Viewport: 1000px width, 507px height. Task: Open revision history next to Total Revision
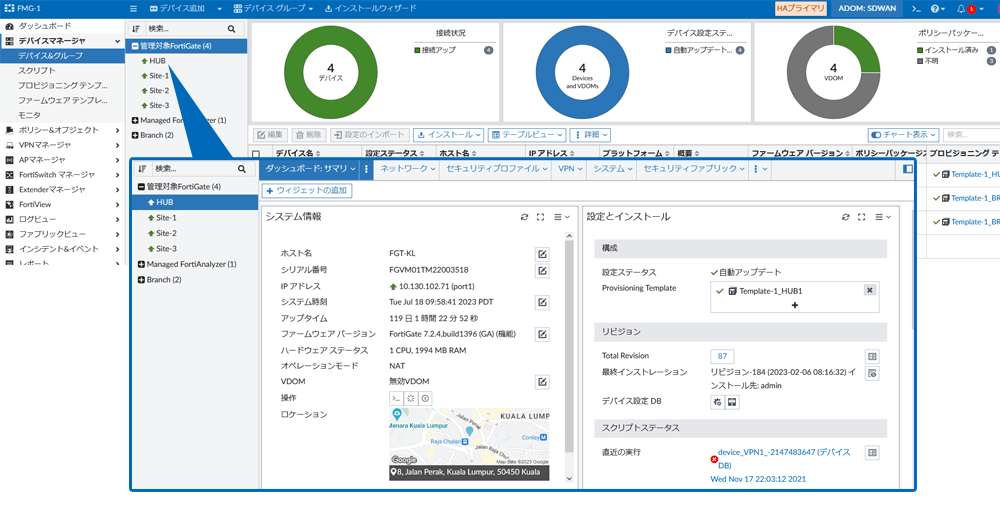pyautogui.click(x=872, y=356)
